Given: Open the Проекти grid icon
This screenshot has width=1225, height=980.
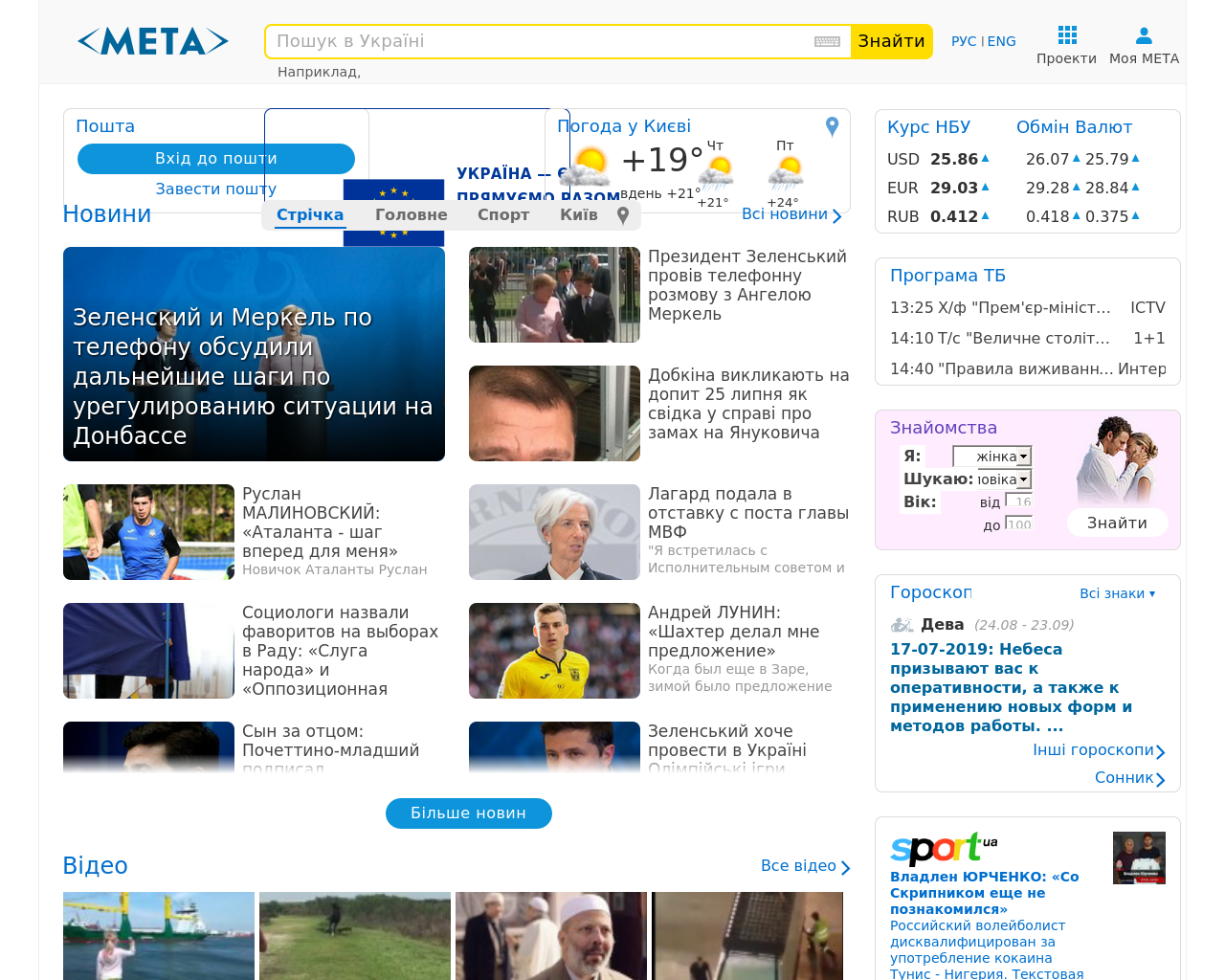Looking at the screenshot, I should 1066,34.
